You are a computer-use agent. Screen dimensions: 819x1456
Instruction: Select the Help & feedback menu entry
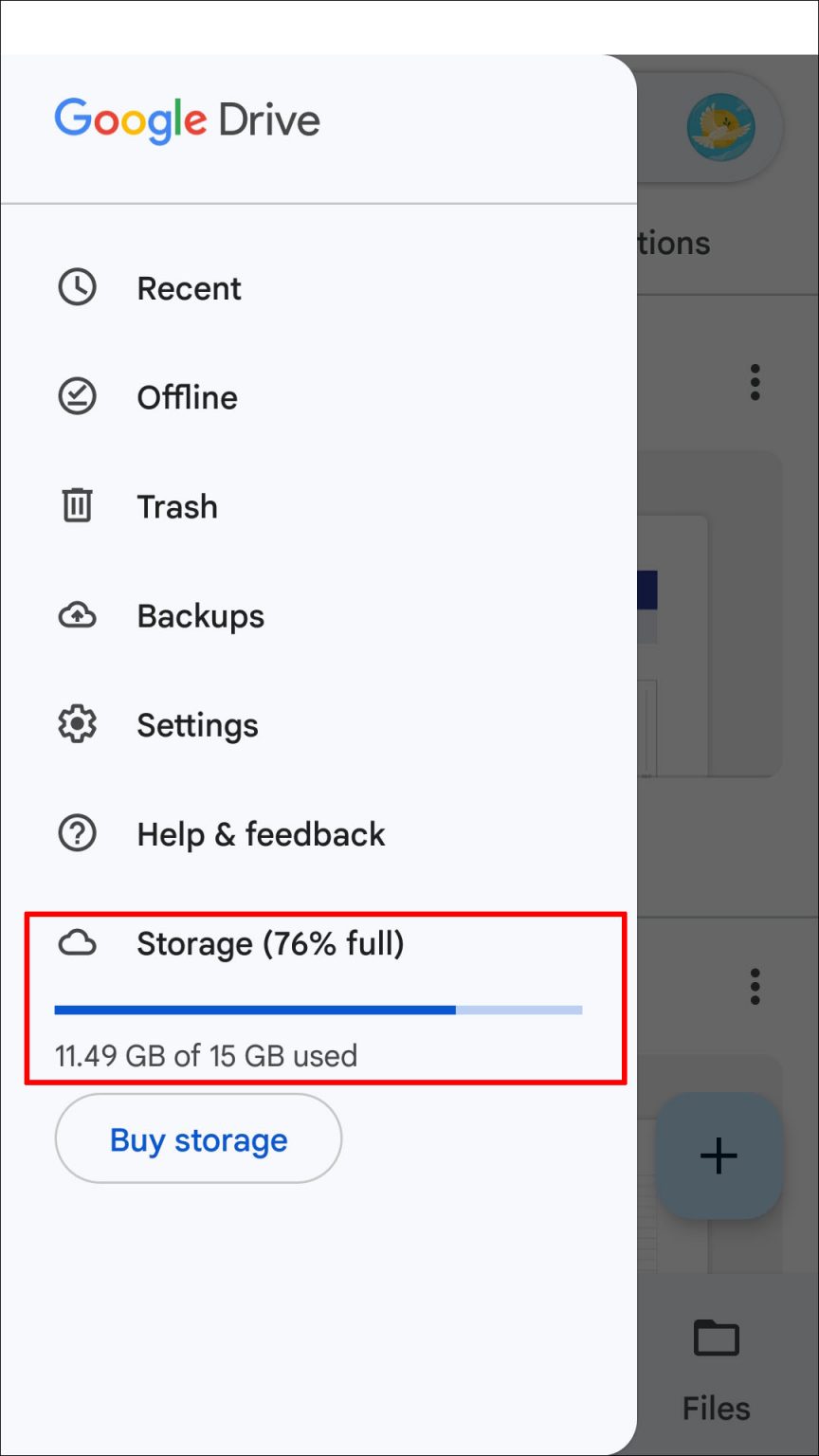pos(260,833)
